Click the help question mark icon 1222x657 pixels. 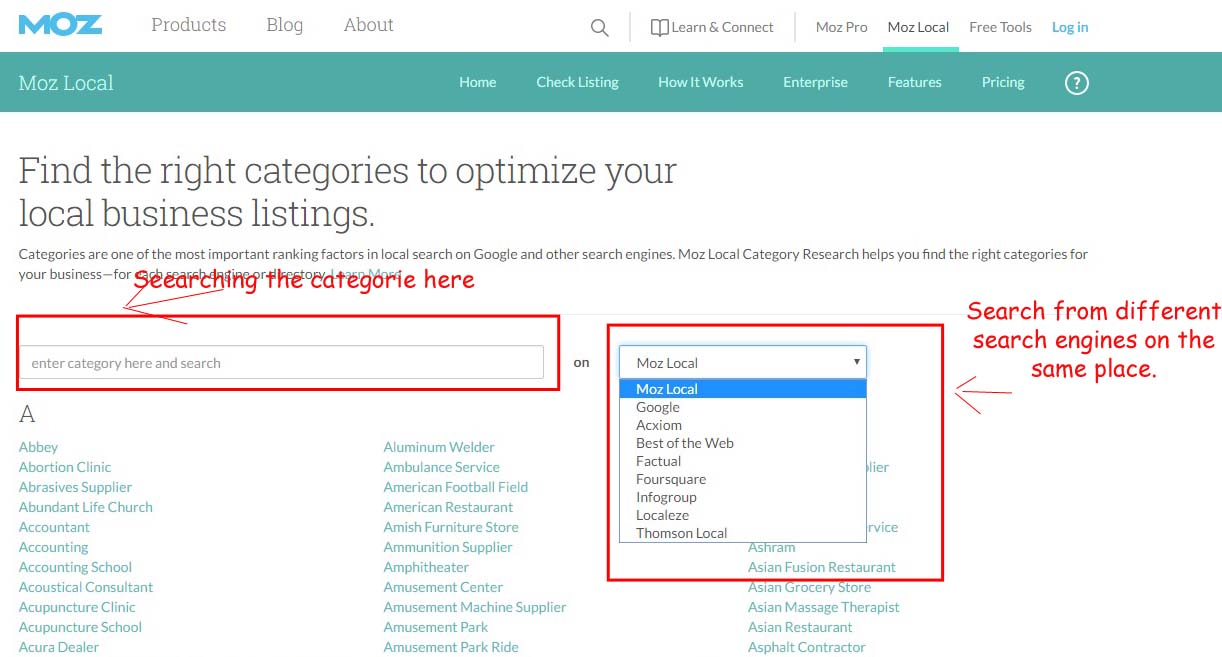1076,83
